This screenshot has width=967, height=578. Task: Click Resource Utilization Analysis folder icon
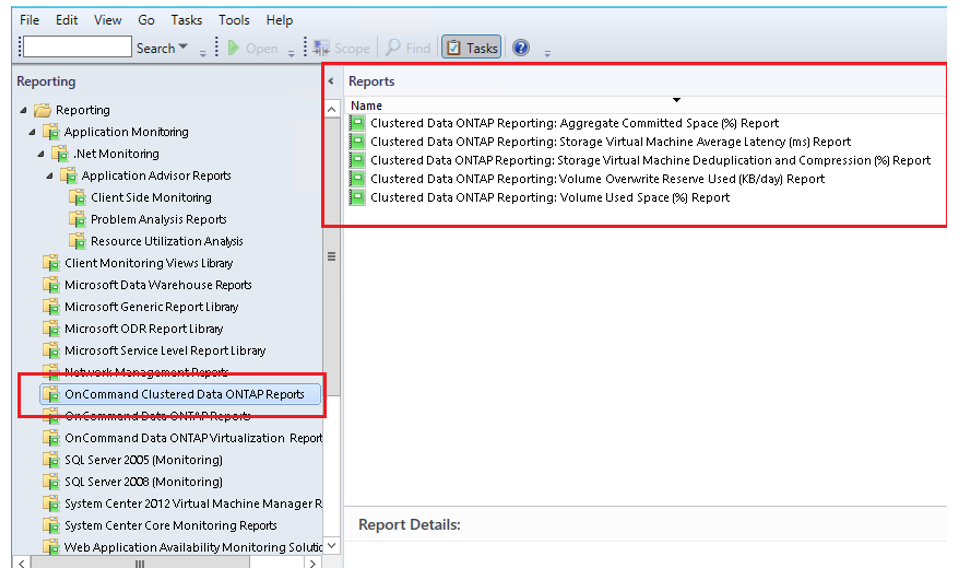point(78,241)
